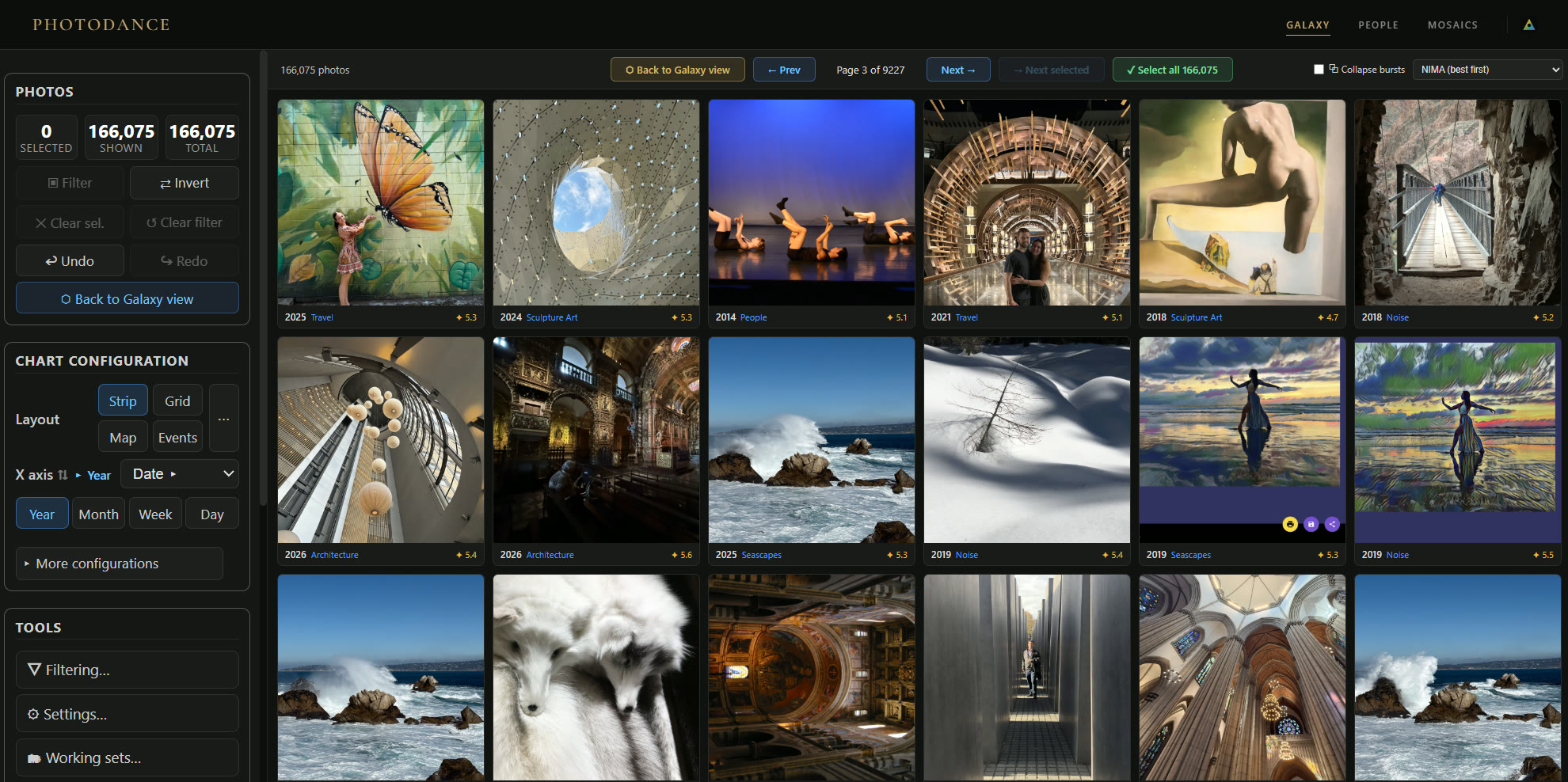Screen dimensions: 1568x782
Task: Open the Filtering tool
Action: (x=127, y=670)
